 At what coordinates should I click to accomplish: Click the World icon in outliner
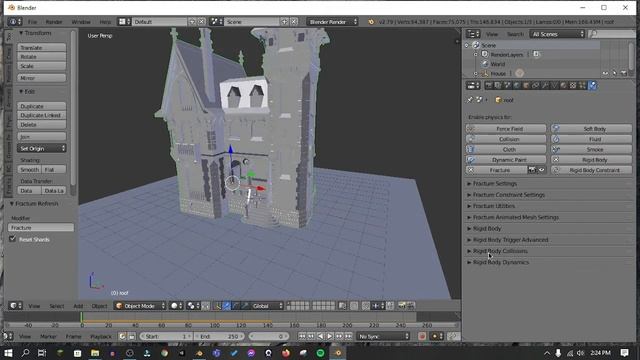coord(485,64)
